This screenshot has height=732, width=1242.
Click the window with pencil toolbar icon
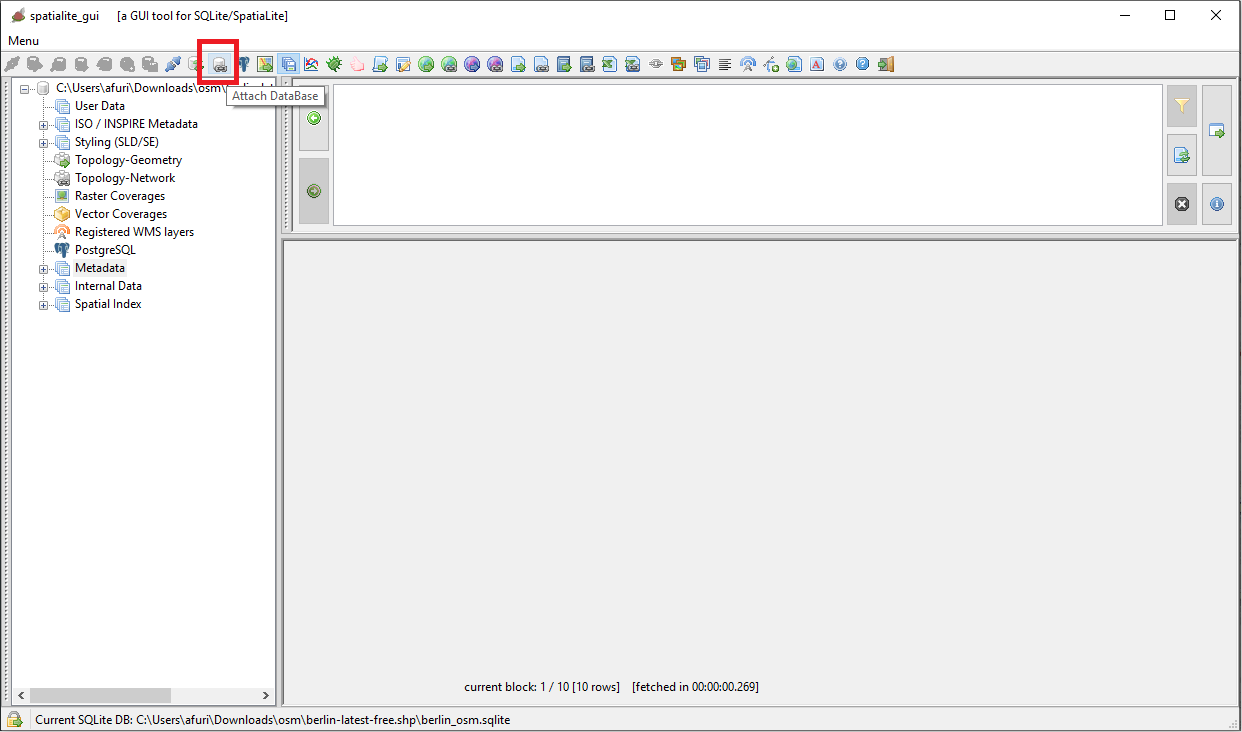pos(403,64)
